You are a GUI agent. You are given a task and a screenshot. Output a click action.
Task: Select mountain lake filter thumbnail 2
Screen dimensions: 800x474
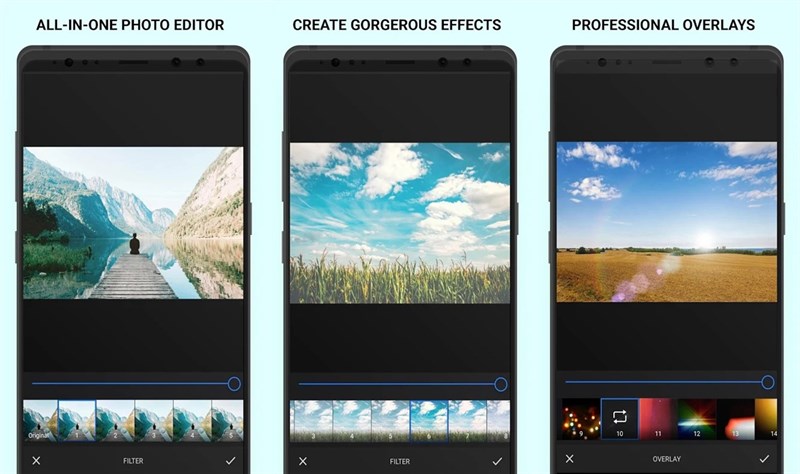[x=115, y=421]
